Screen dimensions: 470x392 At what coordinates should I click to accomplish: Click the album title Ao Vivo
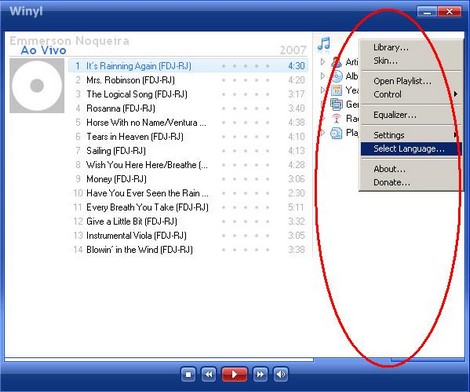[x=44, y=50]
